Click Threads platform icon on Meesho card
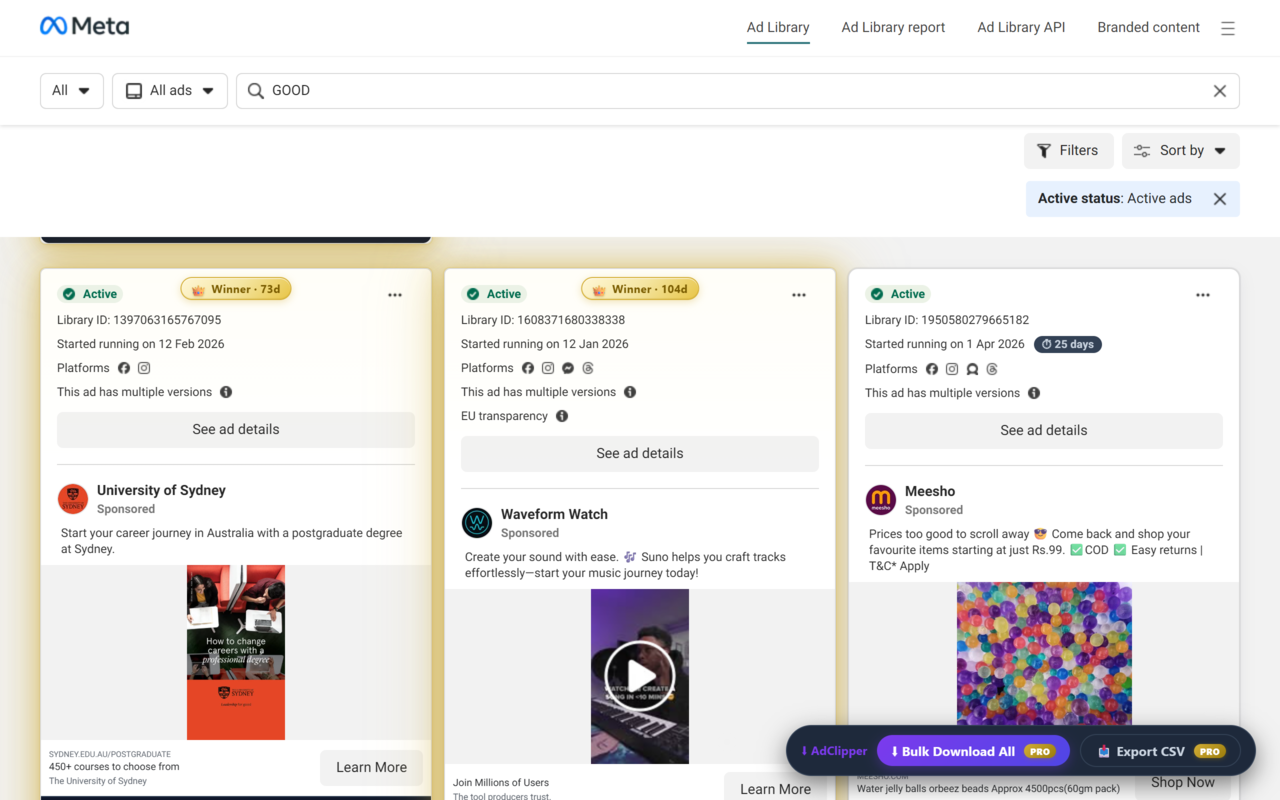Image resolution: width=1280 pixels, height=800 pixels. [992, 369]
